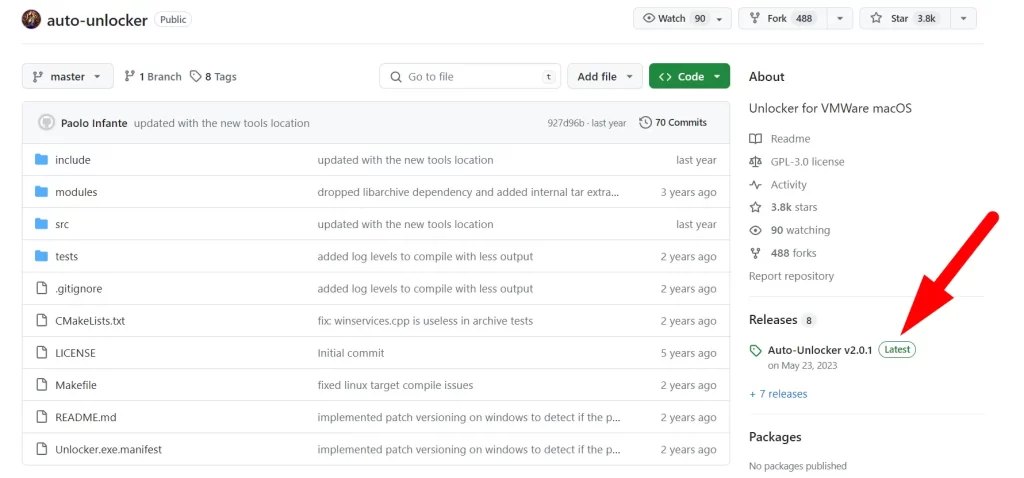
Task: Expand the Watch notifications dropdown
Action: point(719,19)
